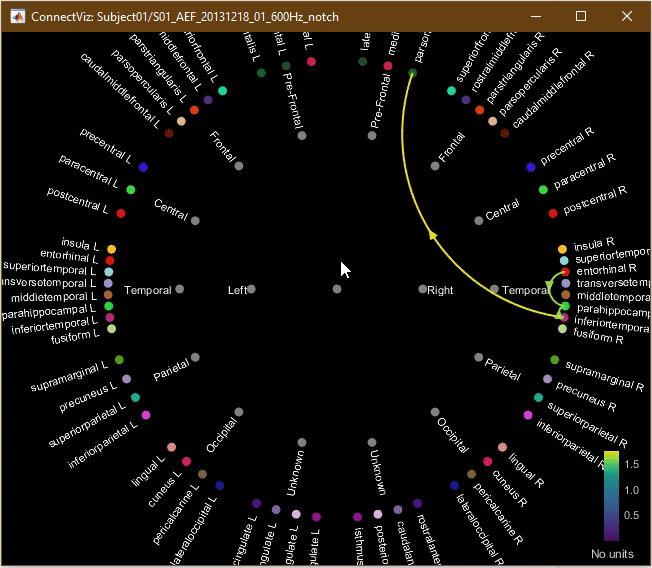Image resolution: width=652 pixels, height=568 pixels.
Task: Click the yellow insula R node
Action: 562,249
